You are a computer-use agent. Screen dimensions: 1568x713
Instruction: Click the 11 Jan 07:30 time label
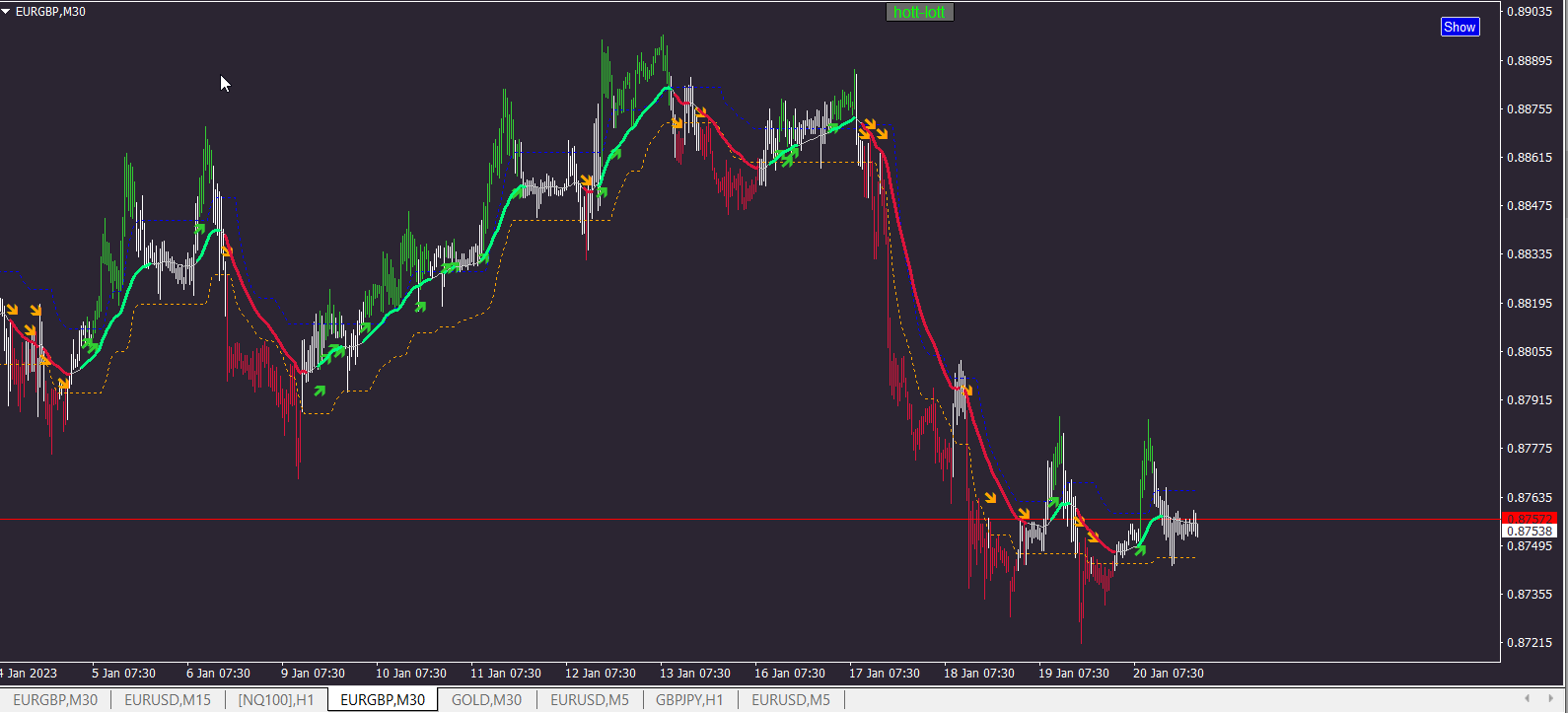click(506, 674)
